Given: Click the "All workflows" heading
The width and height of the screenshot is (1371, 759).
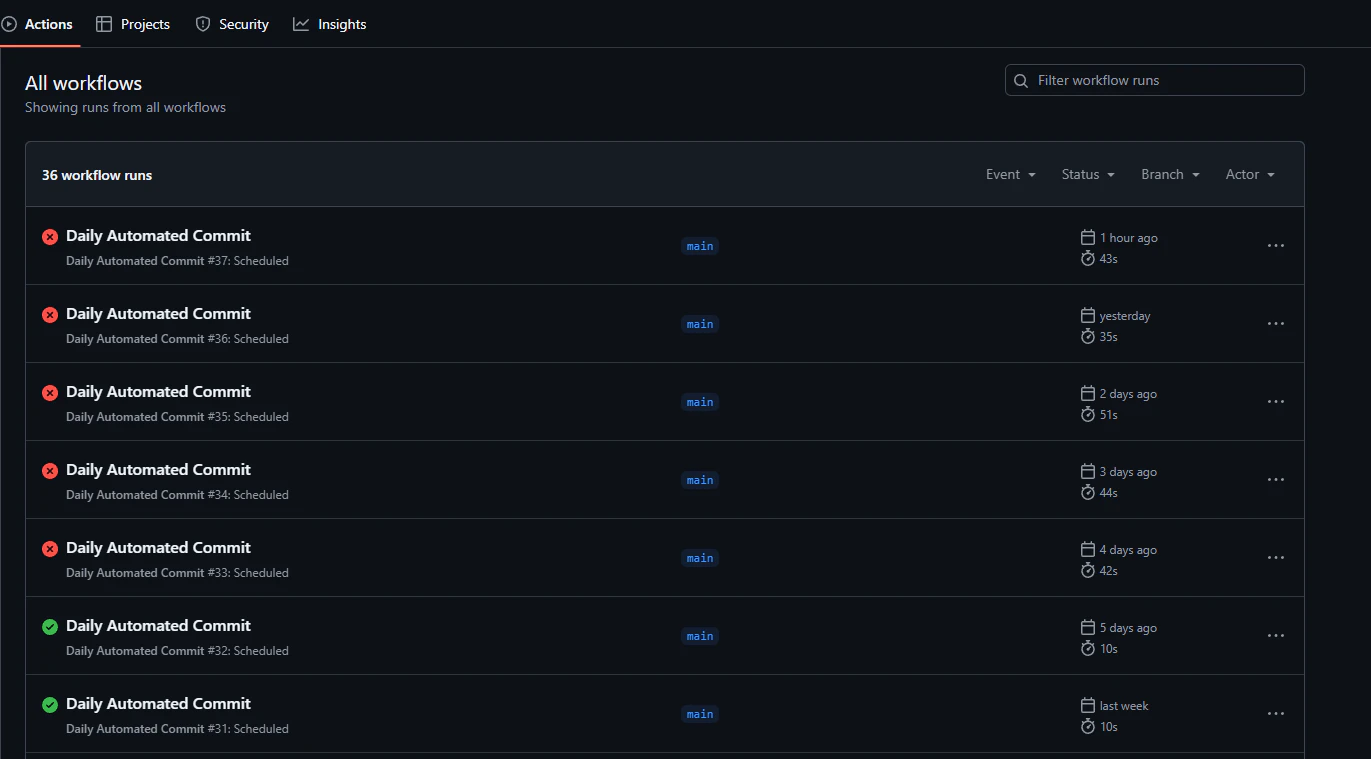Looking at the screenshot, I should (84, 83).
